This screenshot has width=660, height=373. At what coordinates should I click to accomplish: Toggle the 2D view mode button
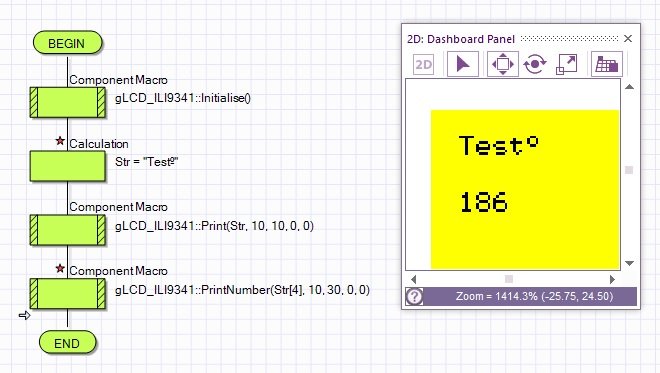[x=423, y=64]
